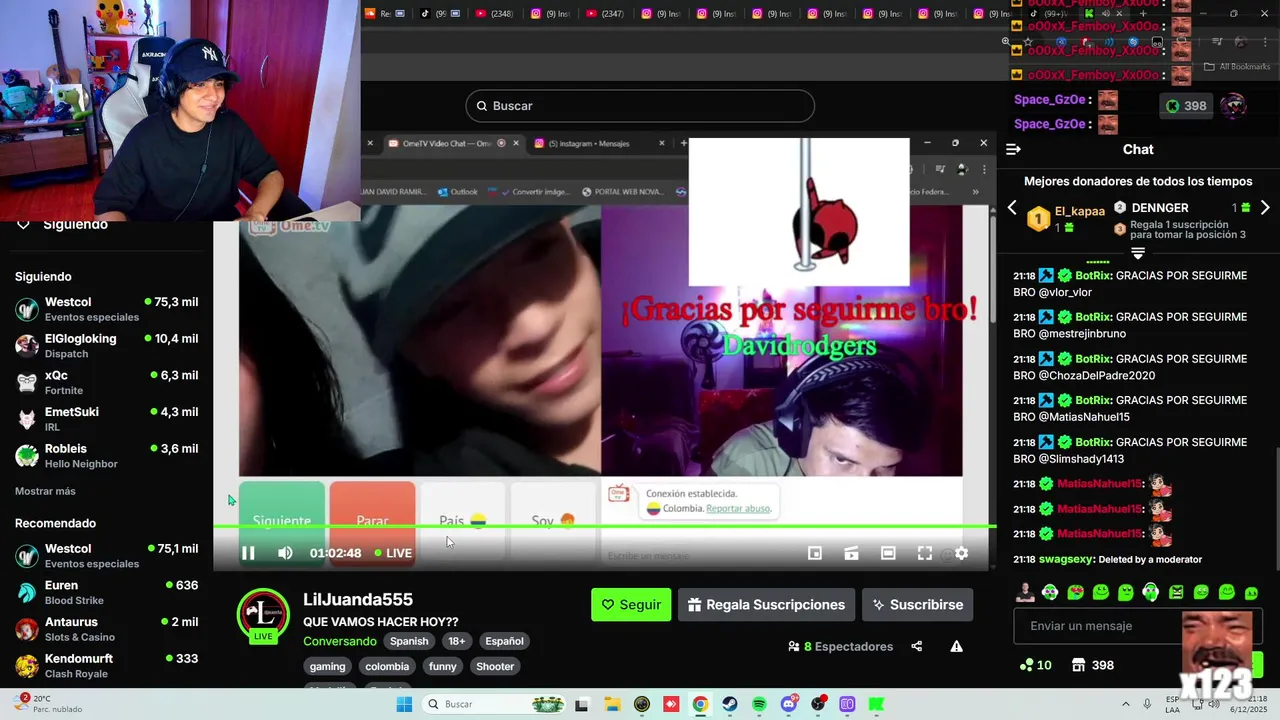The width and height of the screenshot is (1280, 720).
Task: Share stream via share icon
Action: [x=916, y=646]
